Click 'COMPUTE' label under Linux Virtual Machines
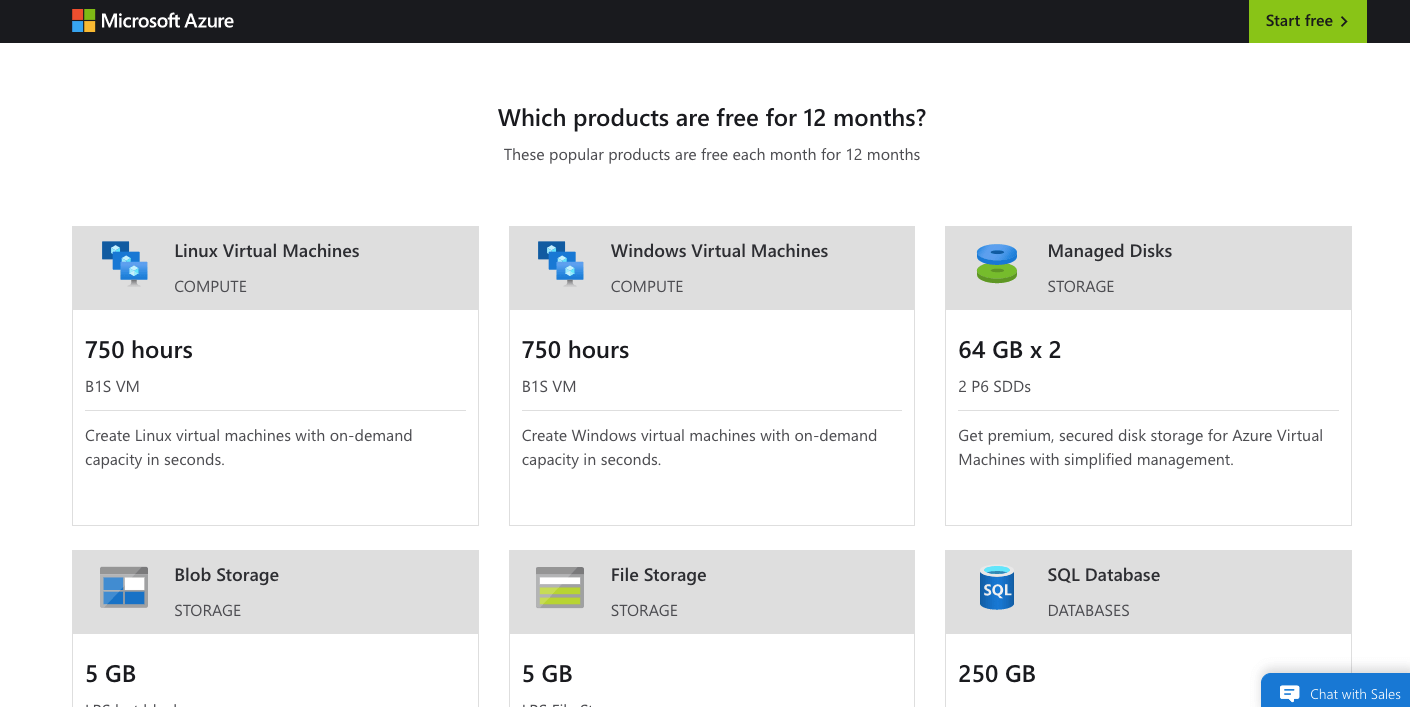Viewport: 1410px width, 707px height. click(x=210, y=286)
